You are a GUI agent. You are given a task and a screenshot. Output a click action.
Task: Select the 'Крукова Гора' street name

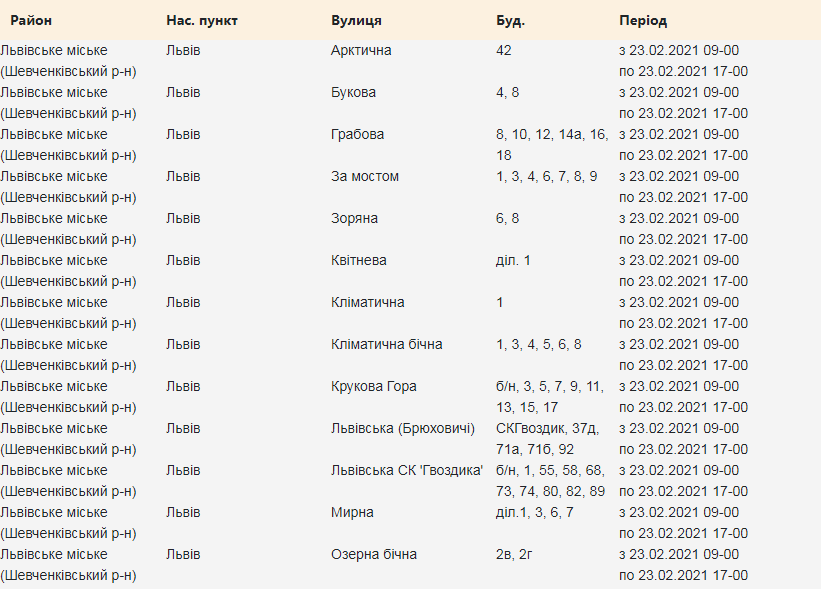point(374,386)
